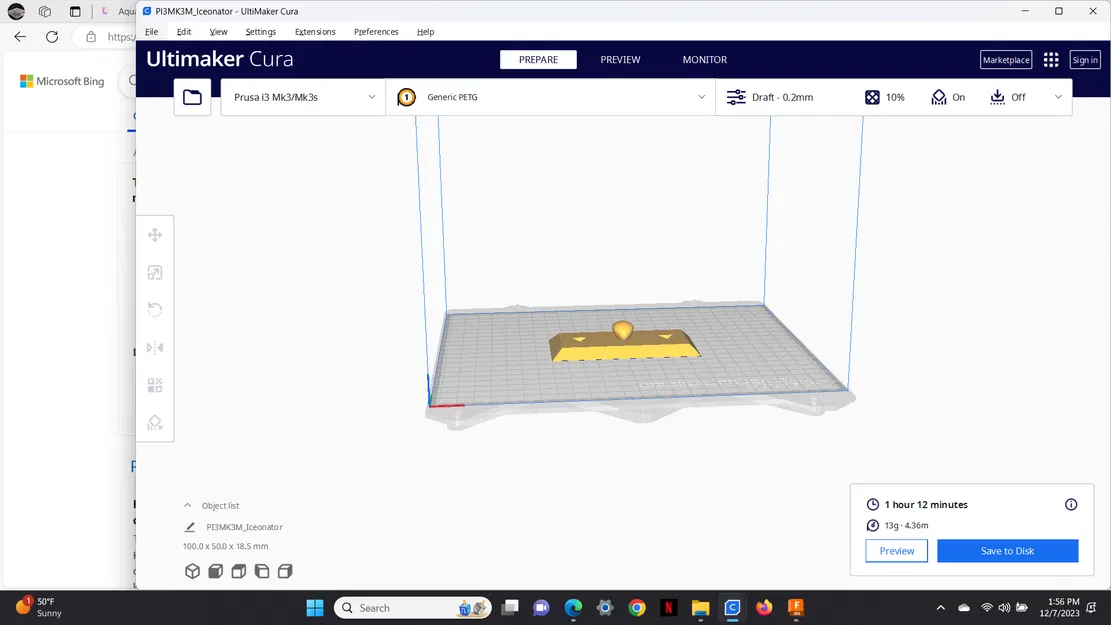Click the 100.0 x 50.0 x 18.5 mm dimensions text
Image resolution: width=1111 pixels, height=625 pixels.
pyautogui.click(x=225, y=546)
